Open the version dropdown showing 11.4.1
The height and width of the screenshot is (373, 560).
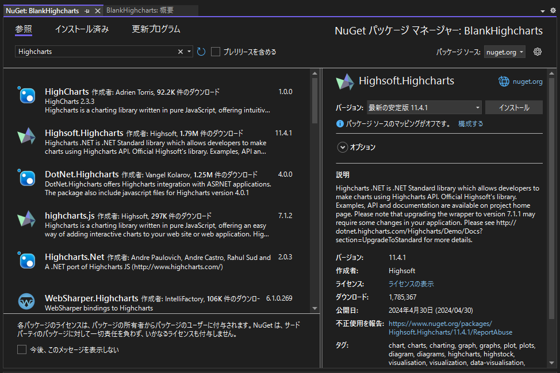point(424,108)
